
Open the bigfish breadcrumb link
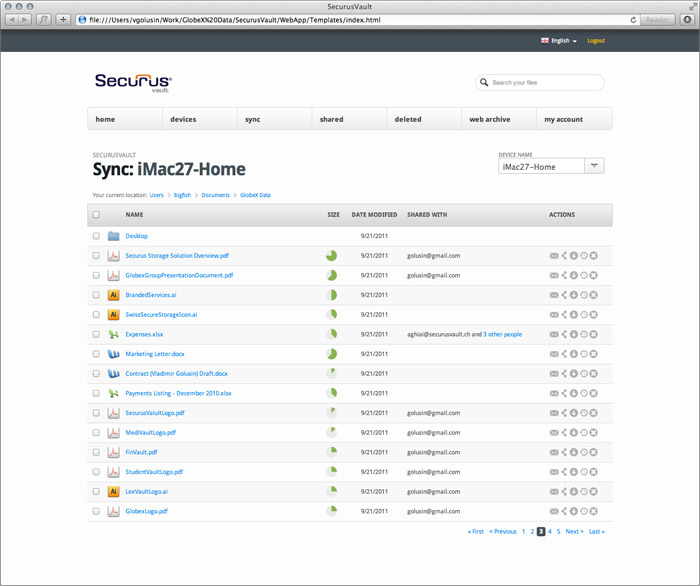(182, 195)
